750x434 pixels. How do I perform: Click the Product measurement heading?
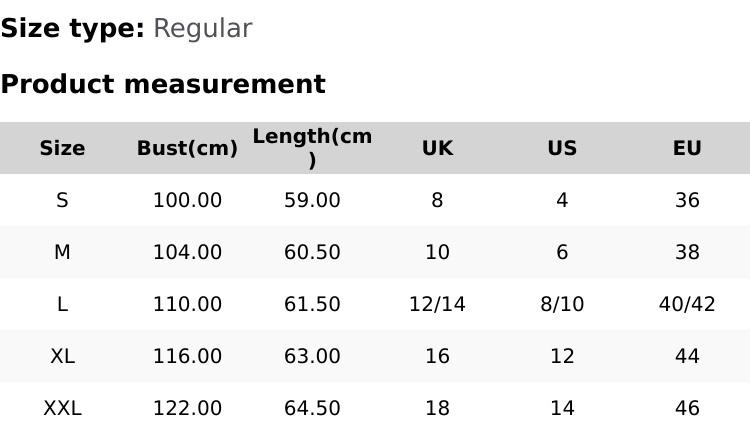coord(163,84)
